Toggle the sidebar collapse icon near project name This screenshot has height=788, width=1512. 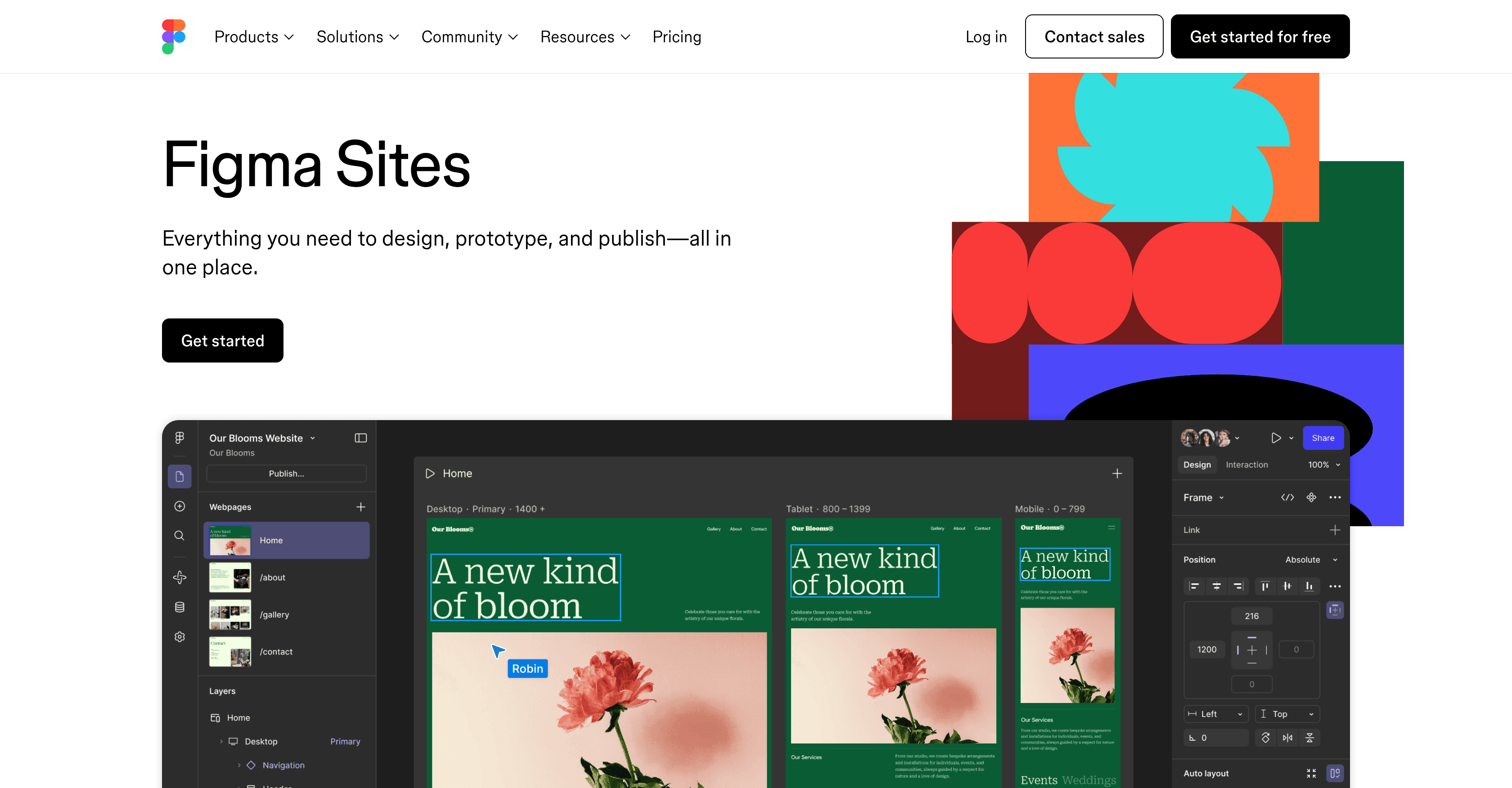[x=360, y=438]
